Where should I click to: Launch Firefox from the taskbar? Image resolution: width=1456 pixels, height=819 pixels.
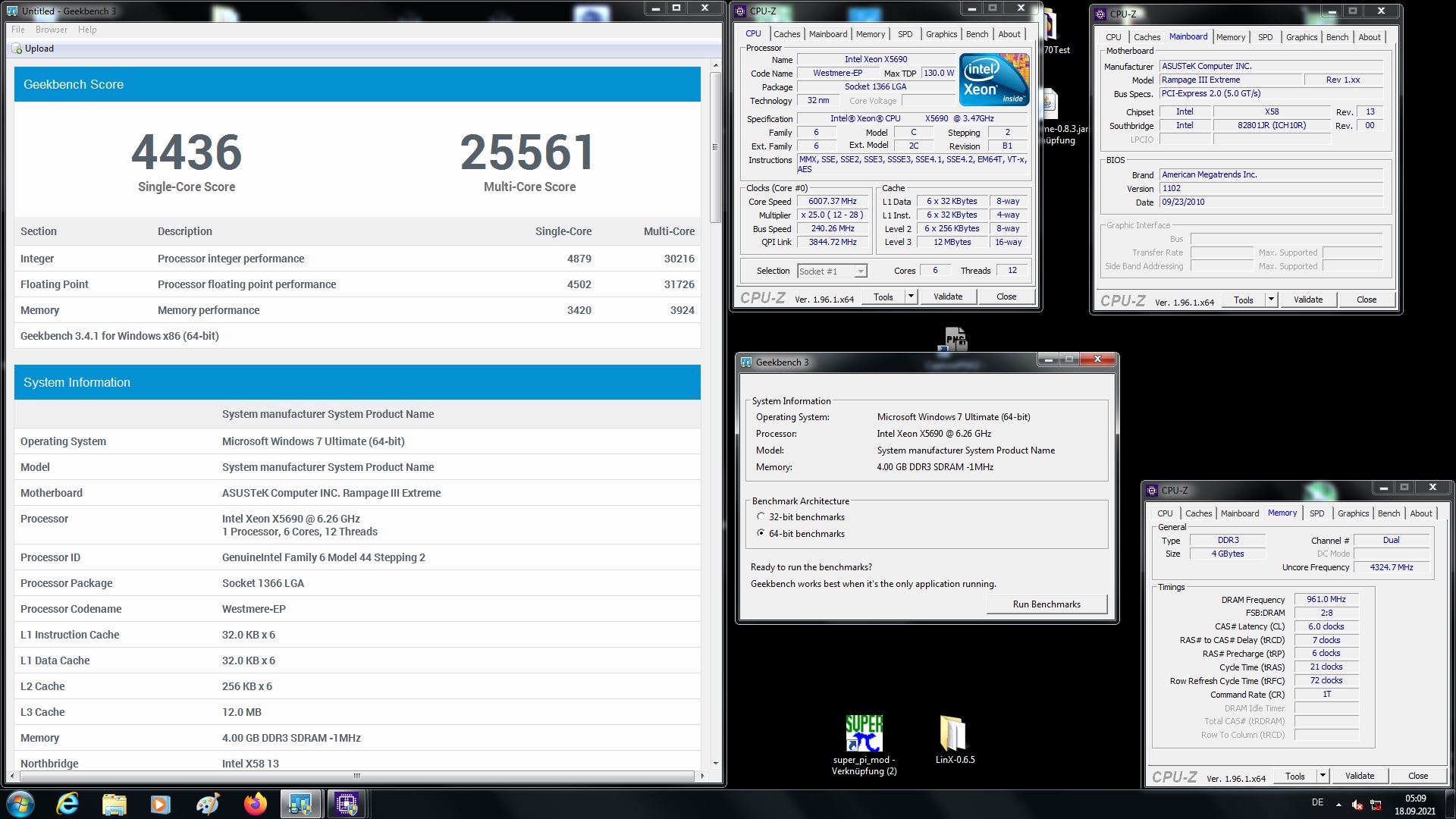[255, 804]
